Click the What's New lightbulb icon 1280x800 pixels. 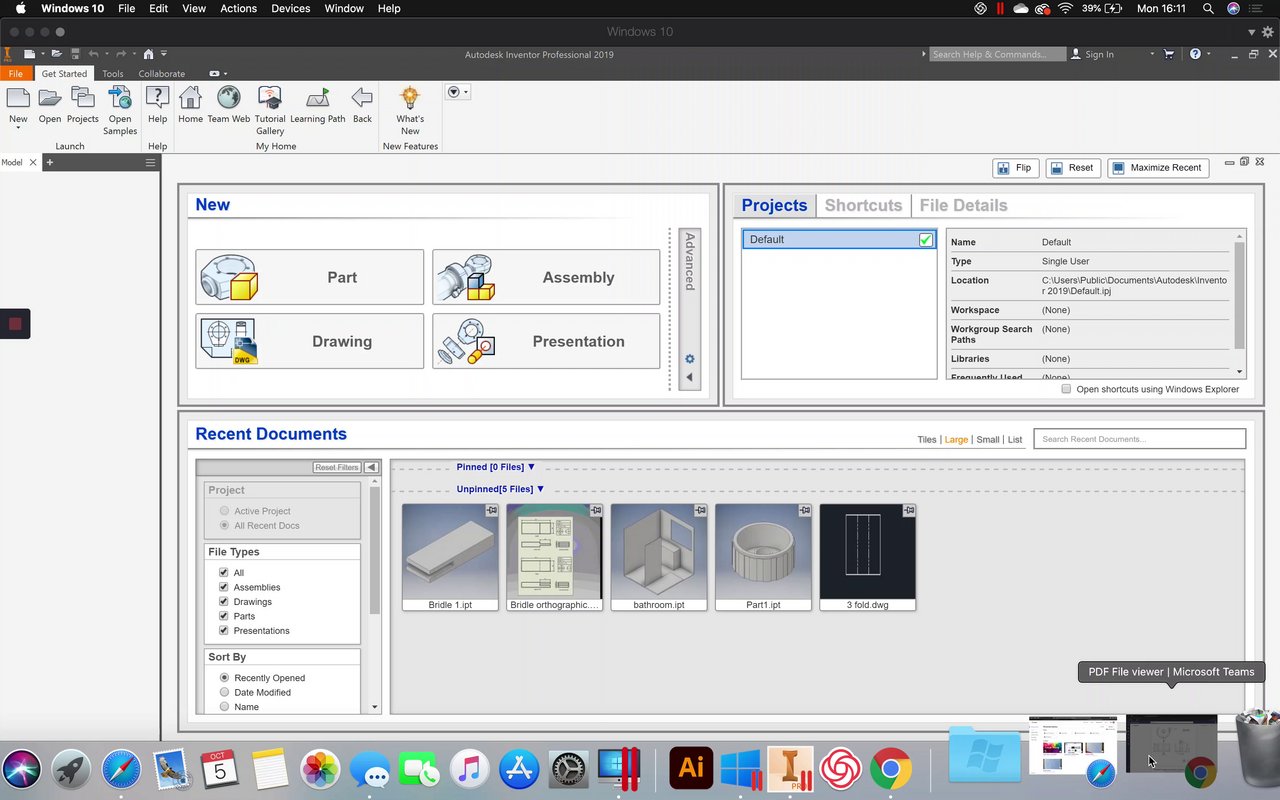pyautogui.click(x=410, y=99)
